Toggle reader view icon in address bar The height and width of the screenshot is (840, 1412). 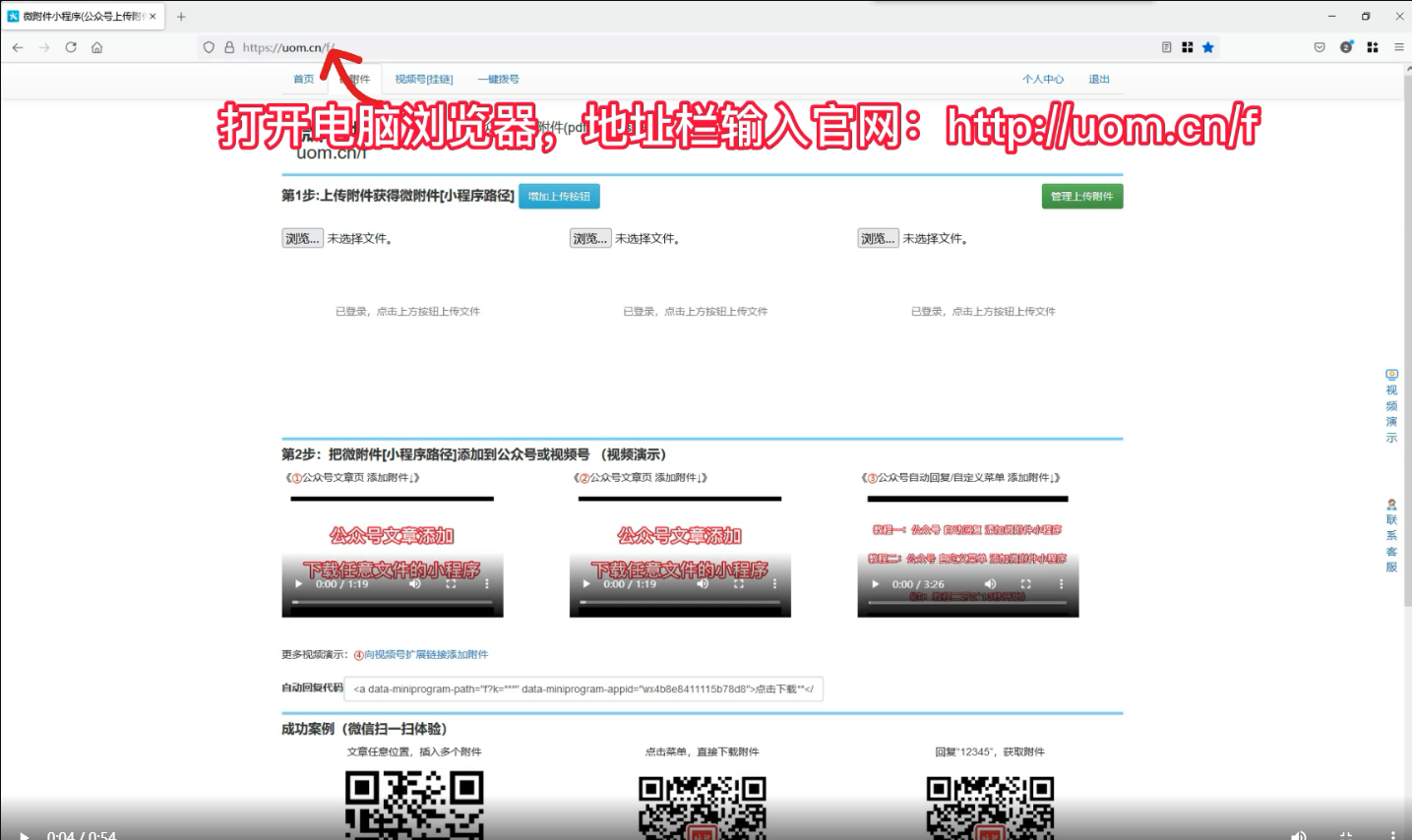coord(1167,47)
